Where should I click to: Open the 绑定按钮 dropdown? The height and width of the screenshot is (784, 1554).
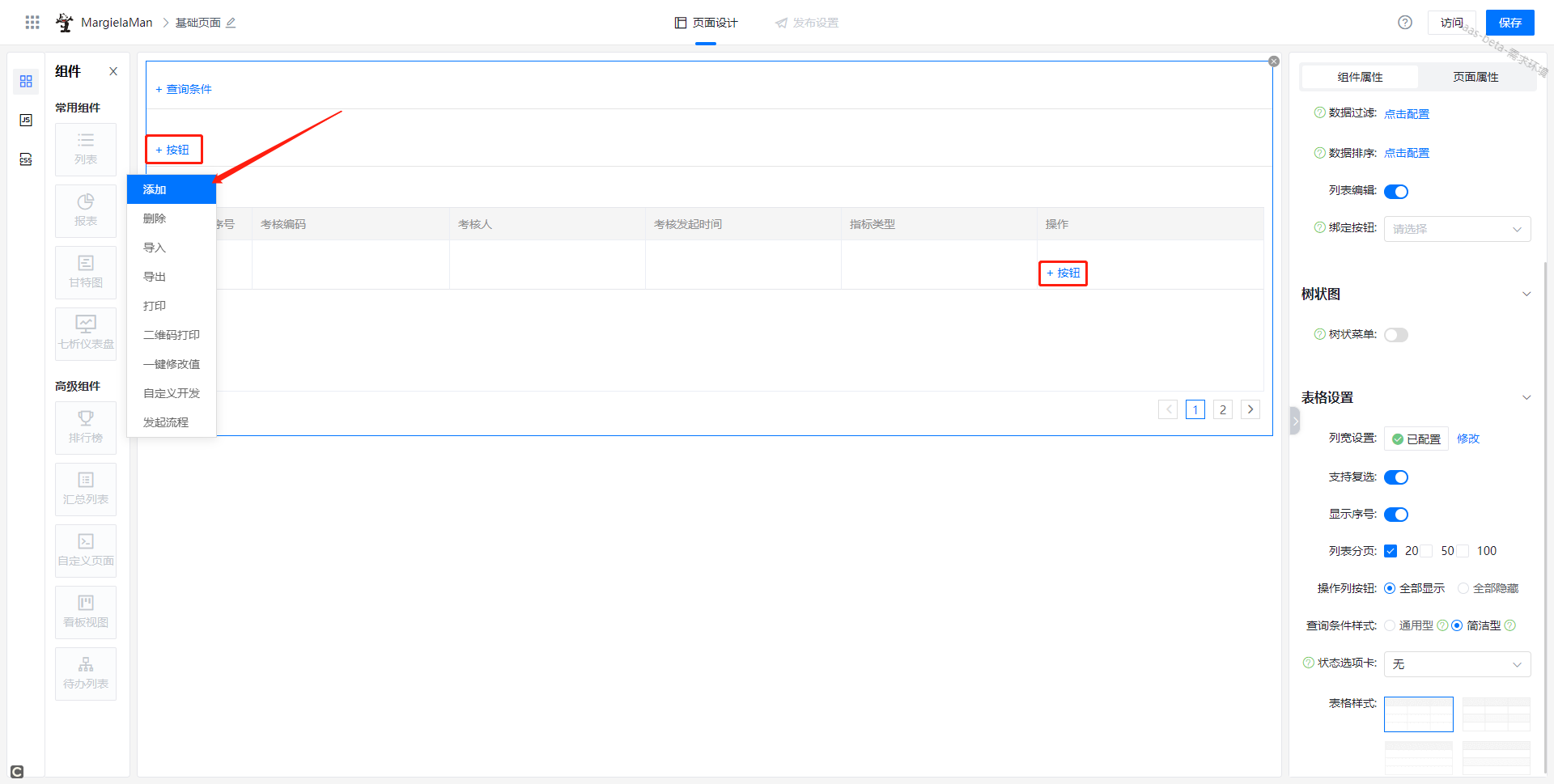coord(1457,229)
